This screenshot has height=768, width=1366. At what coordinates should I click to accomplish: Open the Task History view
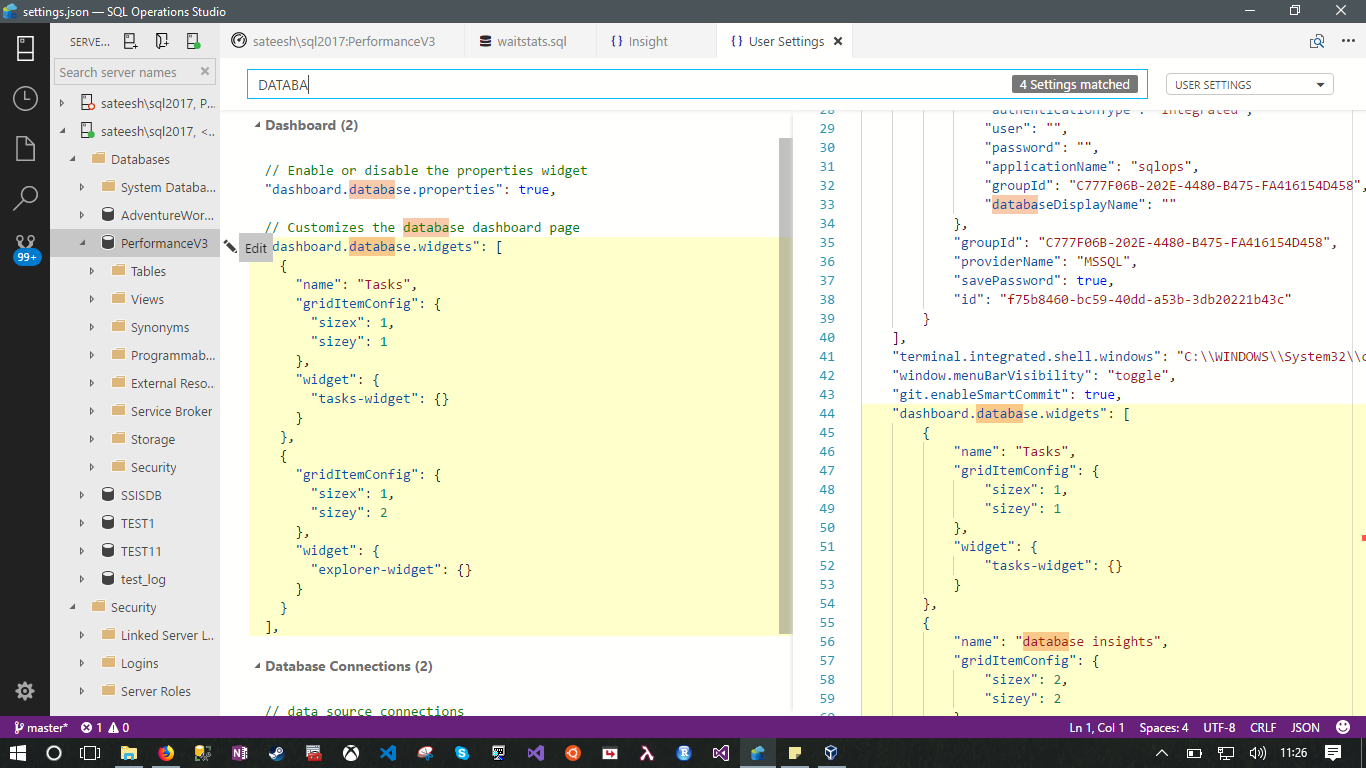point(25,98)
